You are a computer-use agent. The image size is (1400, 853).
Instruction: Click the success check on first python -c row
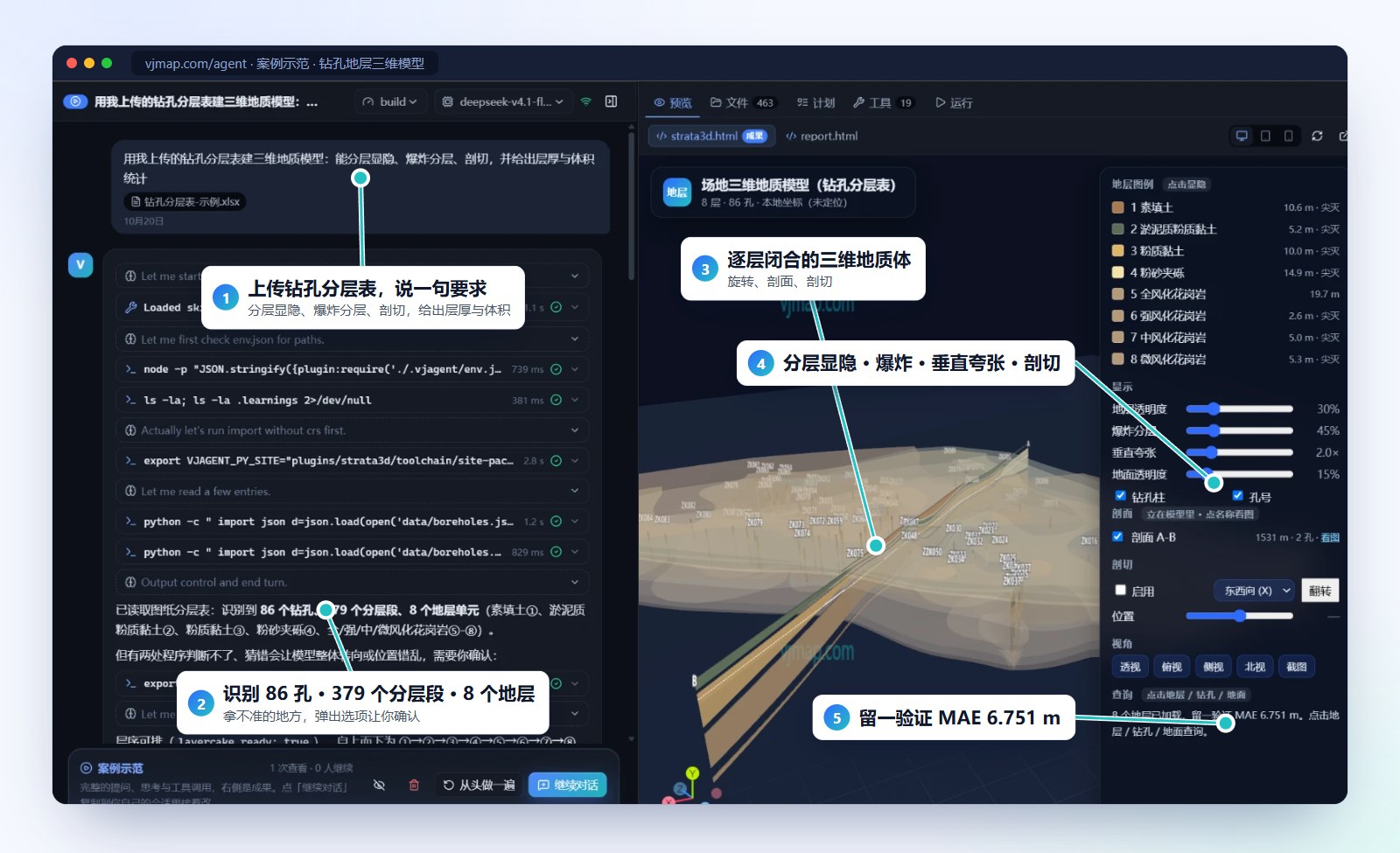click(556, 521)
